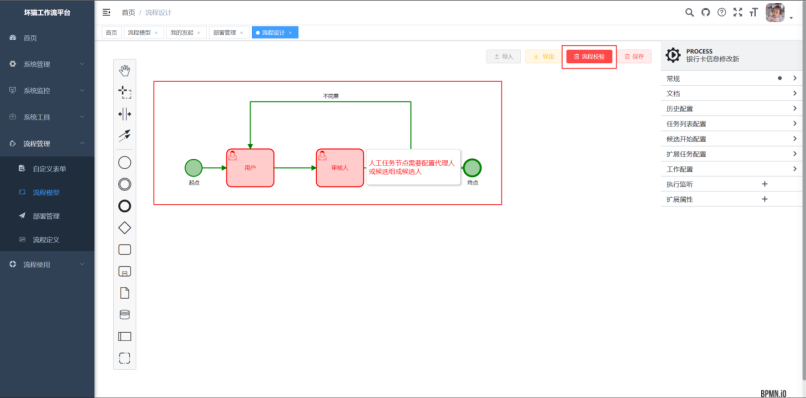Open the search icon in header
The width and height of the screenshot is (806, 398).
coord(689,13)
